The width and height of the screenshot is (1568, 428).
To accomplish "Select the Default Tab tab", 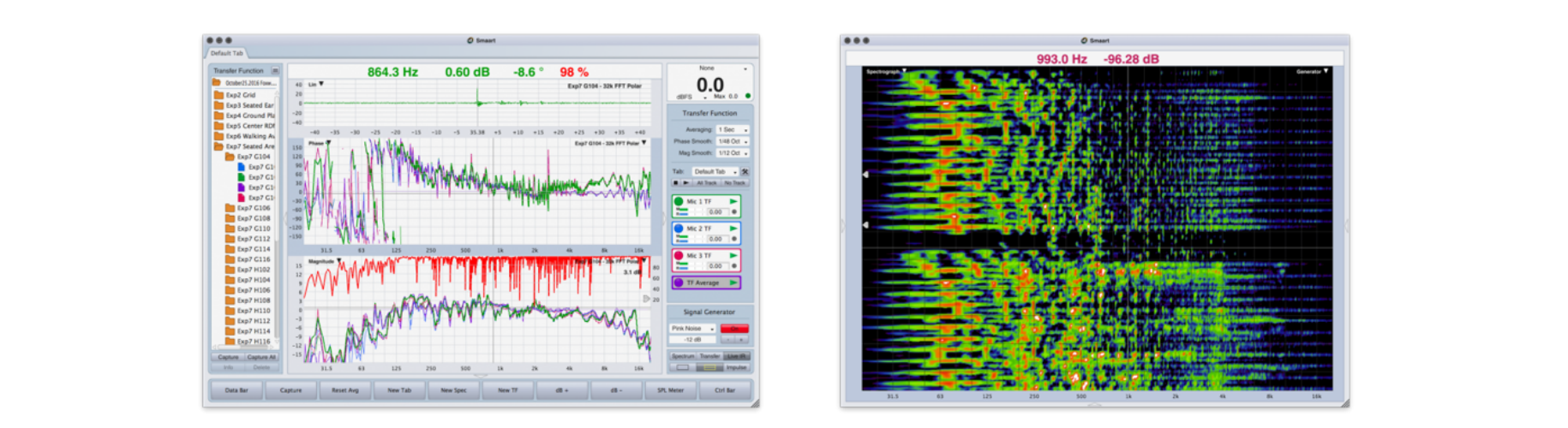I will point(227,53).
